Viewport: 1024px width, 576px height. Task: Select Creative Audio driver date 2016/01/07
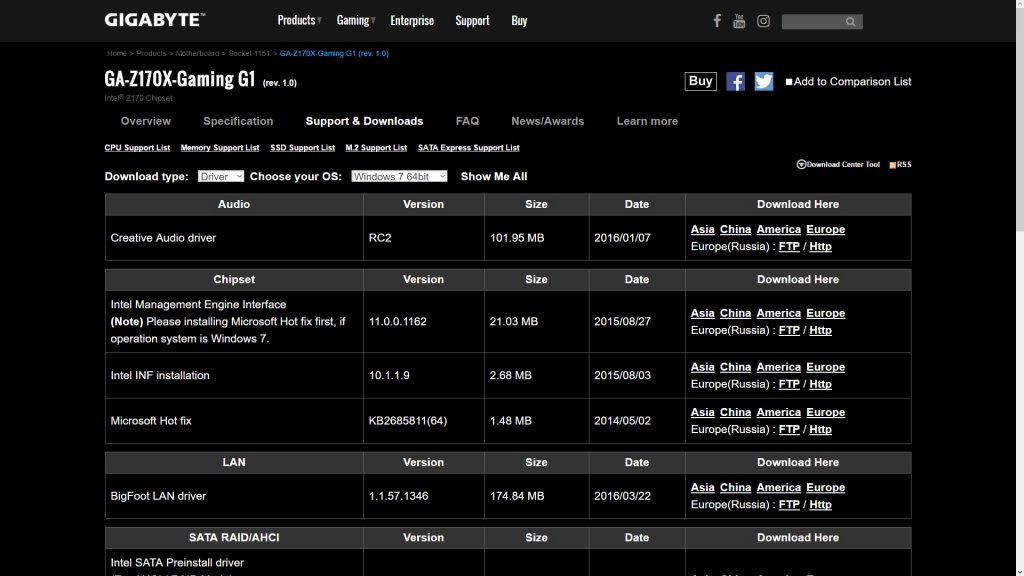[x=622, y=238]
